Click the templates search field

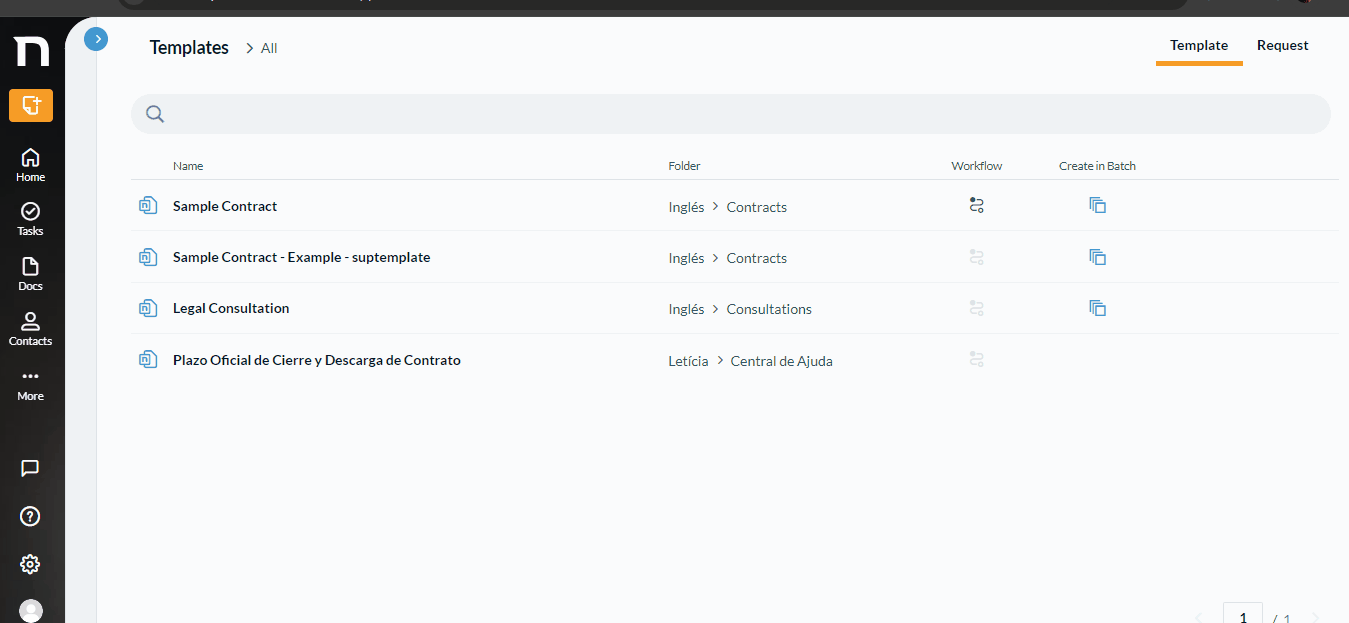pyautogui.click(x=731, y=114)
